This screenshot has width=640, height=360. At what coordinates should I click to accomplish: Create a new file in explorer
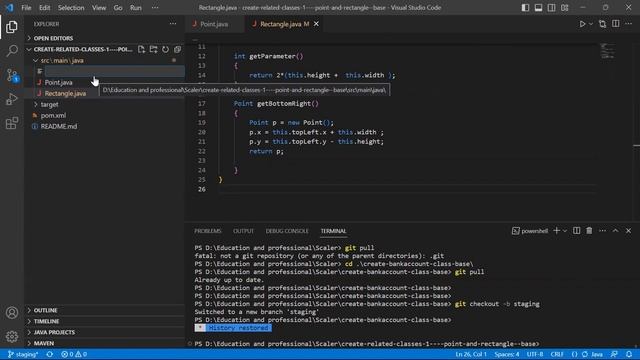tap(141, 49)
